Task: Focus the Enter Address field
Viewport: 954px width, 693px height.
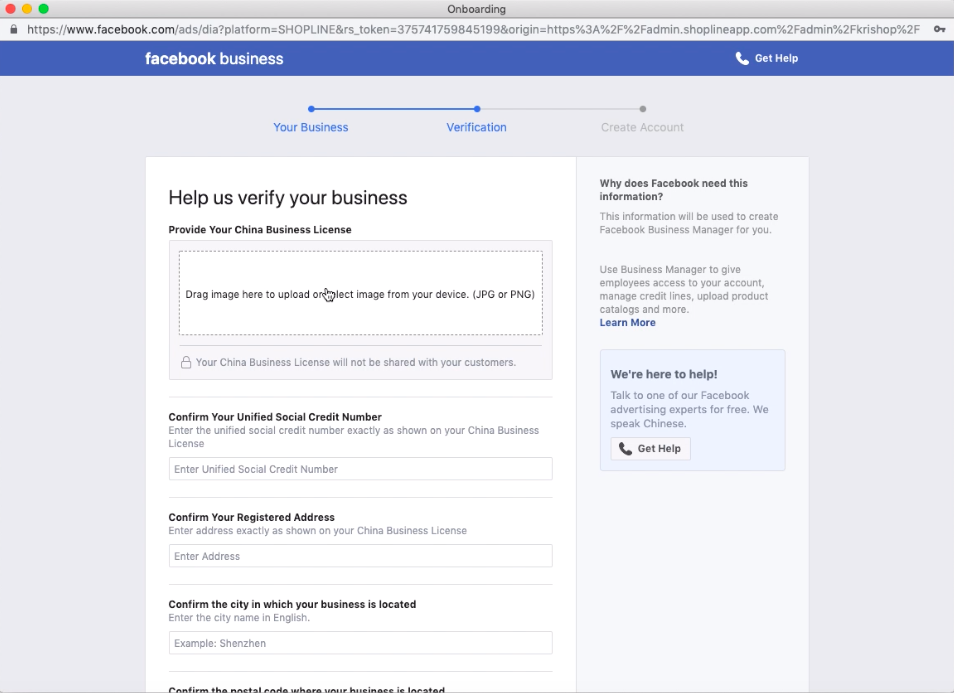Action: coord(361,556)
